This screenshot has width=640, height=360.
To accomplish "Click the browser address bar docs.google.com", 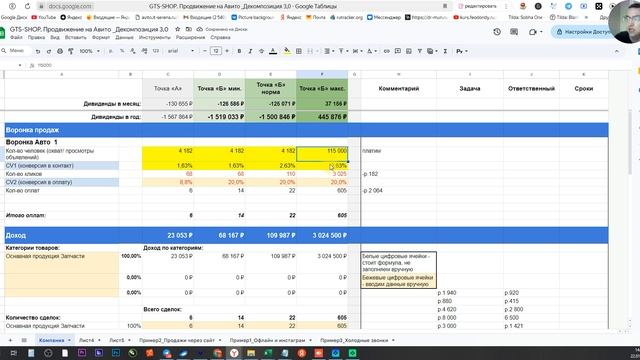I will click(x=69, y=6).
